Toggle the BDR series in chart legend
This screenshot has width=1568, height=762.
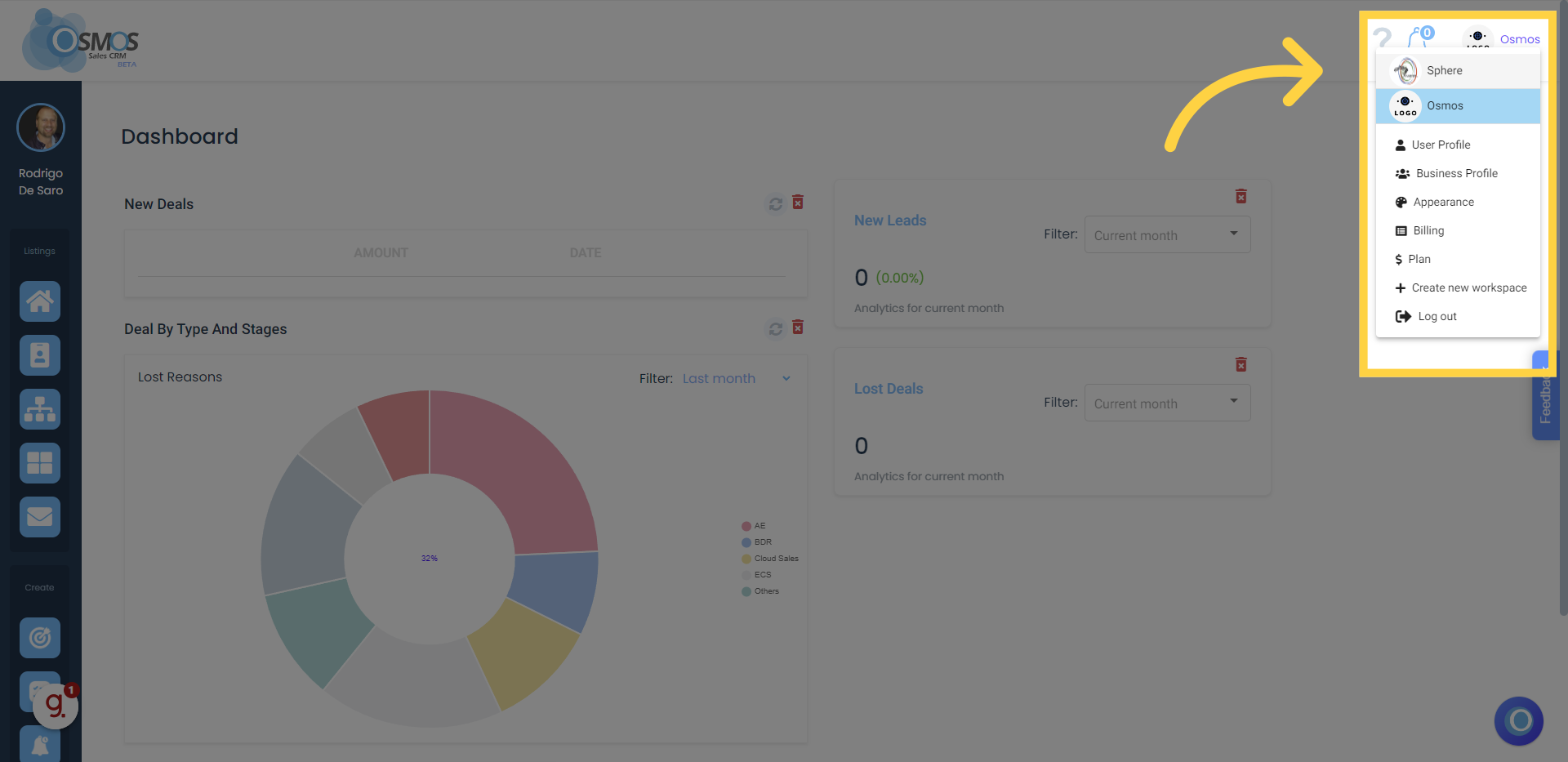(x=756, y=542)
